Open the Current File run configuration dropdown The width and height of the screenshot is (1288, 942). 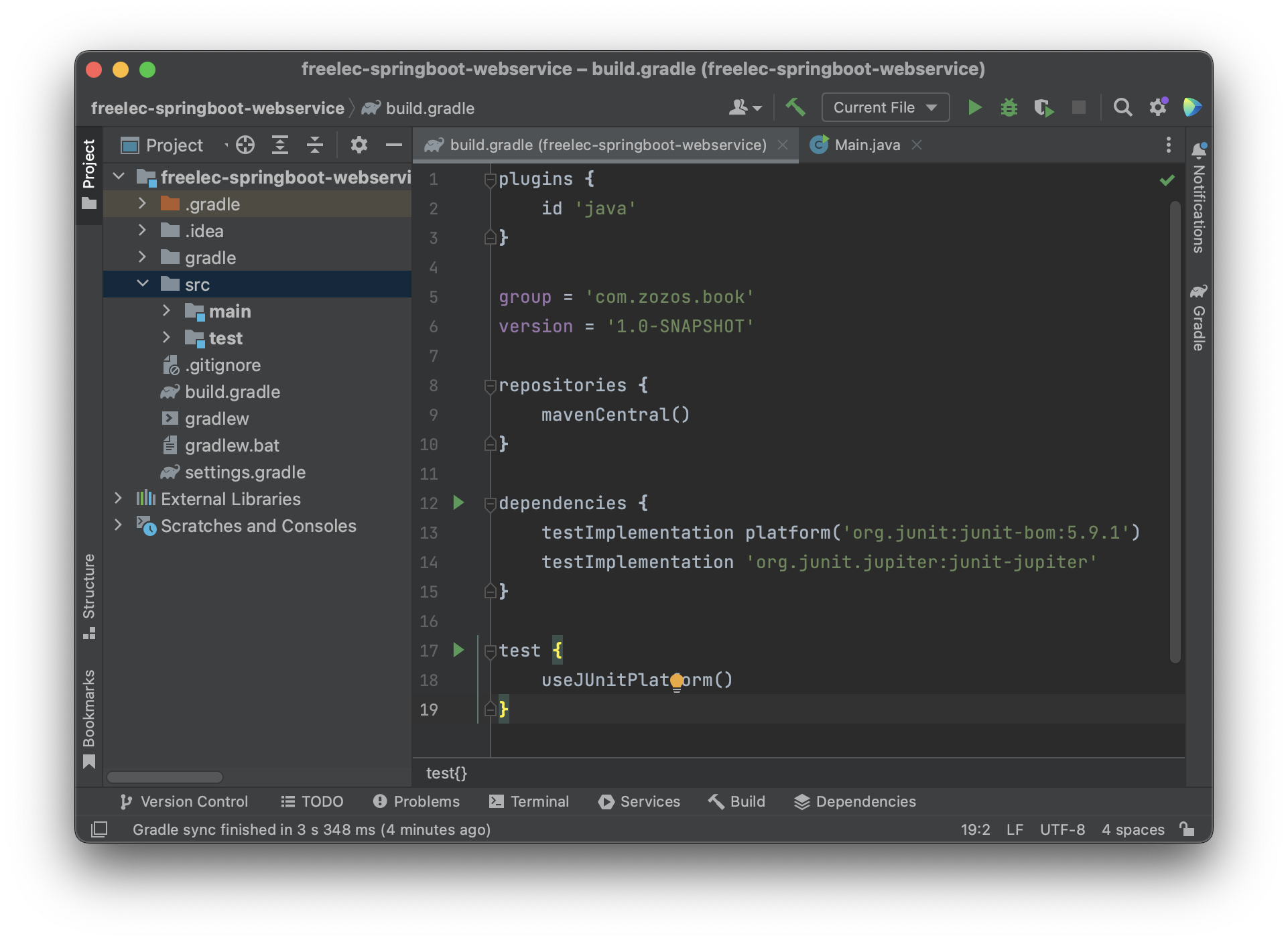pos(885,107)
